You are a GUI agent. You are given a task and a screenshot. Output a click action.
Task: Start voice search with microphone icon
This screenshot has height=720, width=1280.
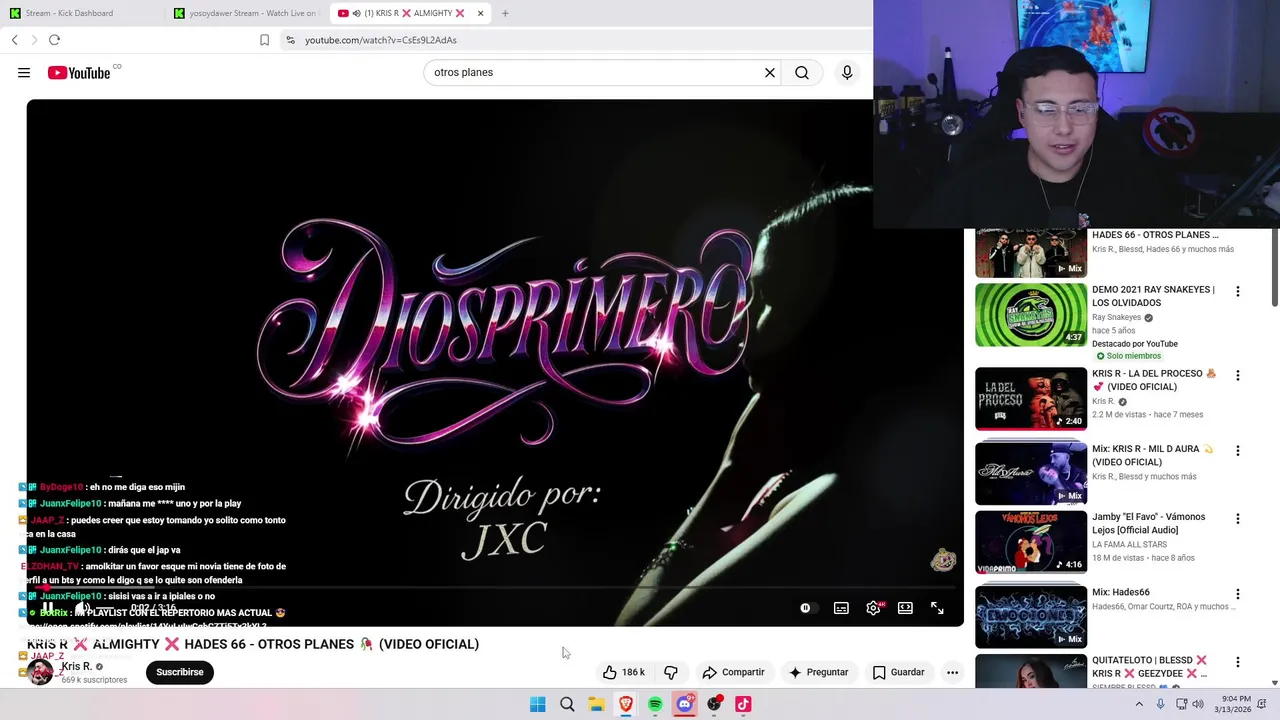point(847,72)
